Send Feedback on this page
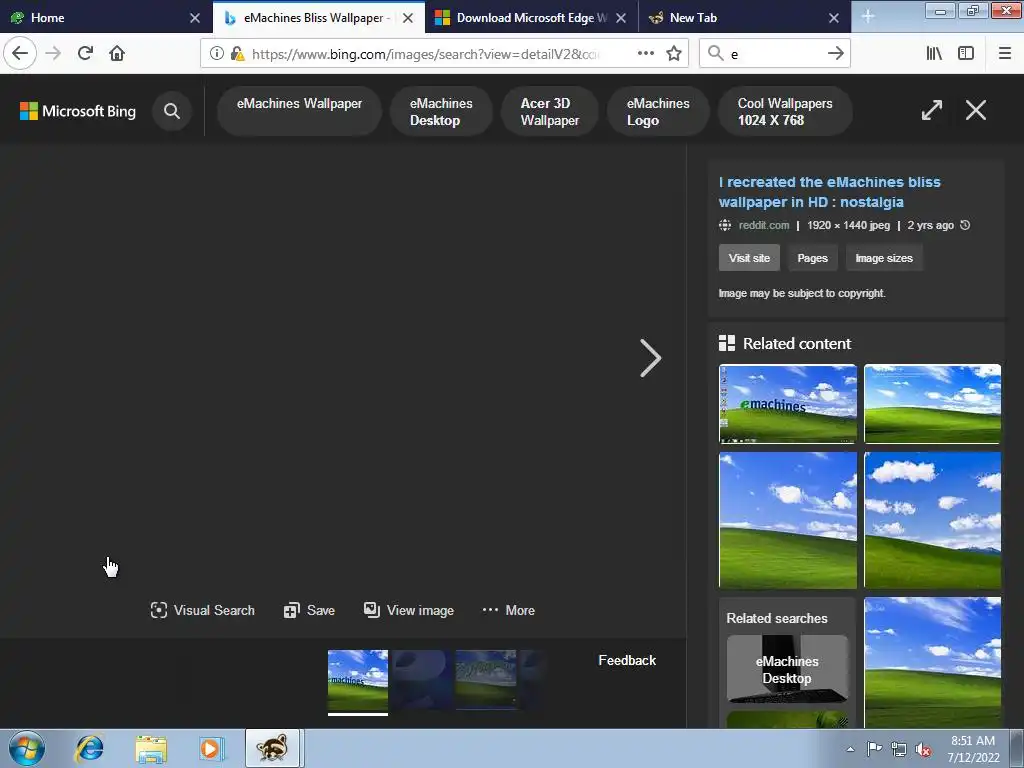Image resolution: width=1024 pixels, height=768 pixels. coord(627,660)
